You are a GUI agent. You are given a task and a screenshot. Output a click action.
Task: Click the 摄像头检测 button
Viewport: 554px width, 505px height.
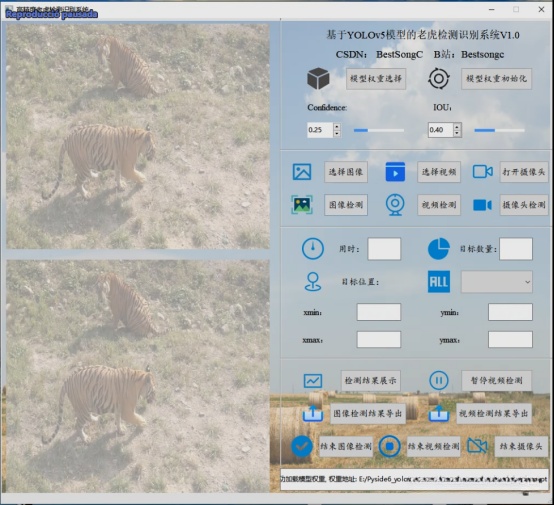click(x=524, y=205)
